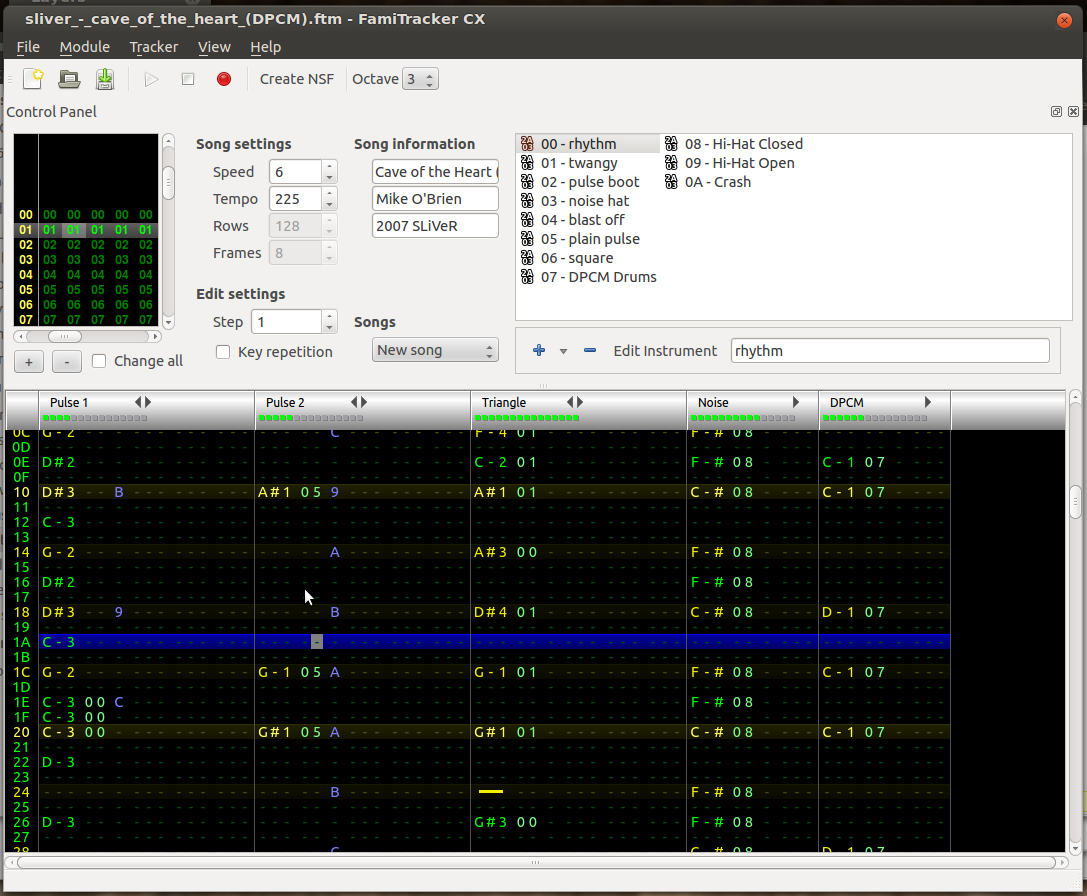
Task: Open an existing module file
Action: click(68, 78)
